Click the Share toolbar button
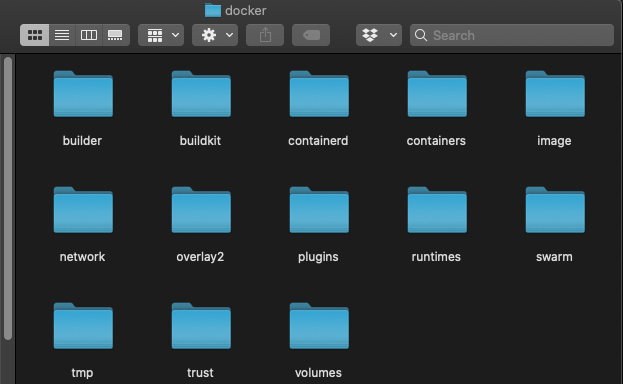Viewport: 623px width, 384px height. 265,35
